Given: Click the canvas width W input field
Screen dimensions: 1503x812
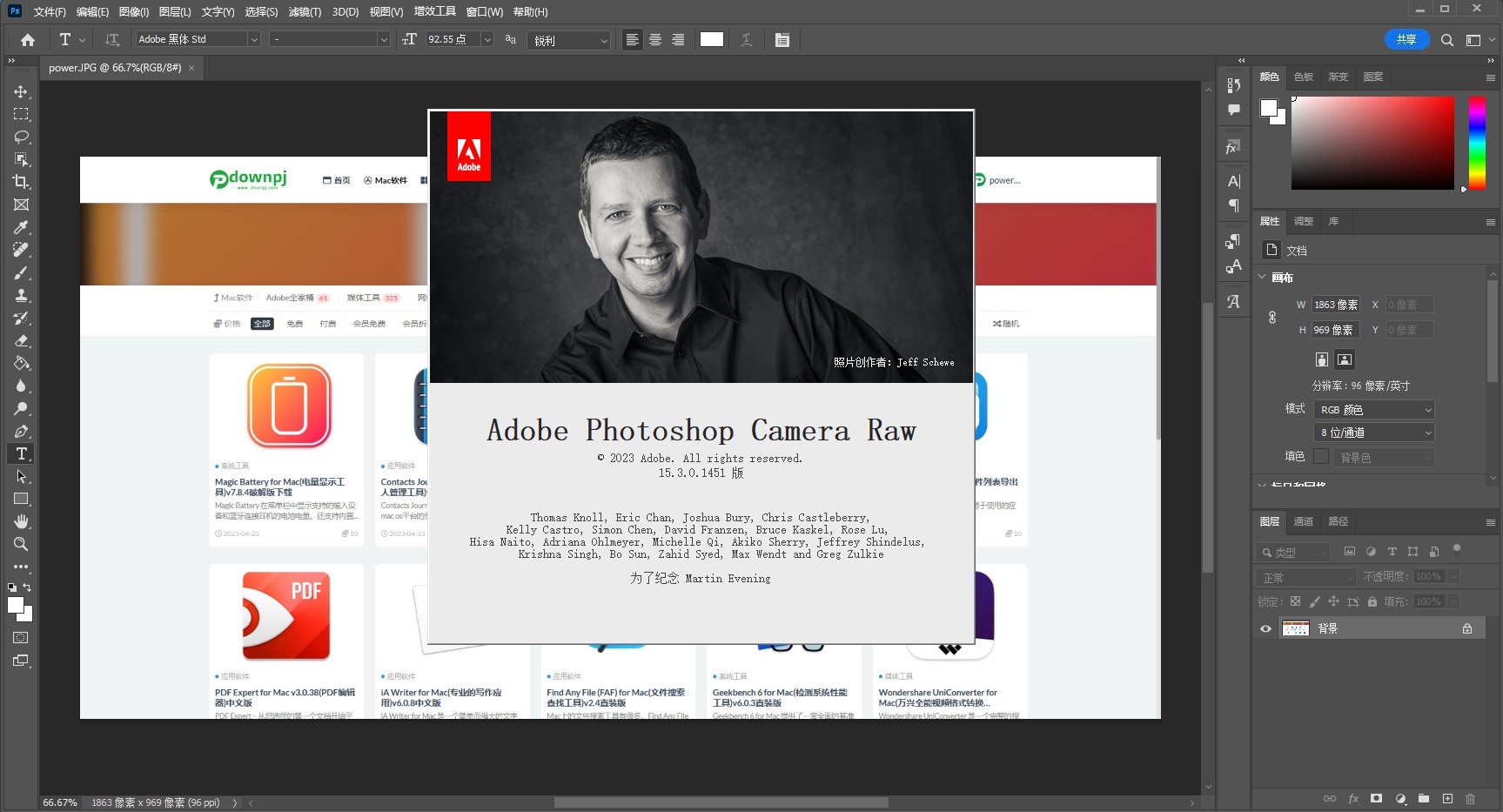Looking at the screenshot, I should [x=1335, y=305].
